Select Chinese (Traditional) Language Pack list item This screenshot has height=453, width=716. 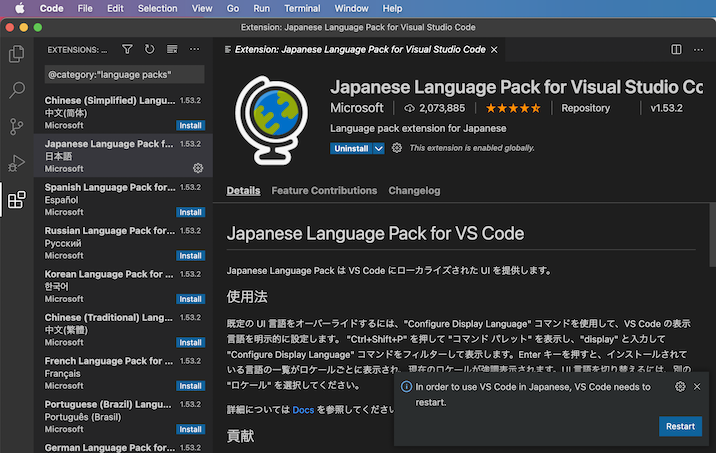click(x=123, y=329)
